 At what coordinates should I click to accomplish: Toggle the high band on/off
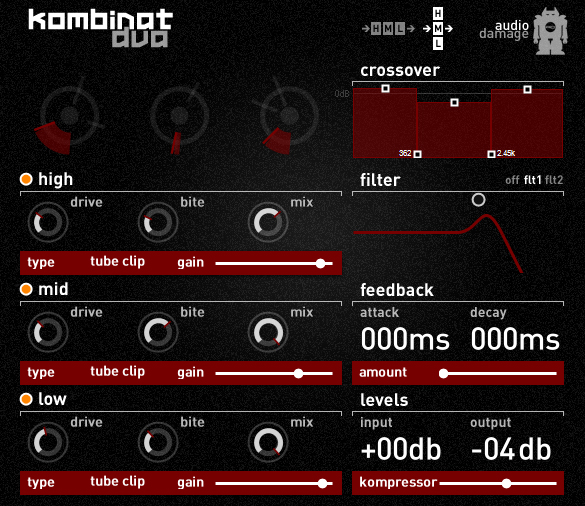point(26,179)
